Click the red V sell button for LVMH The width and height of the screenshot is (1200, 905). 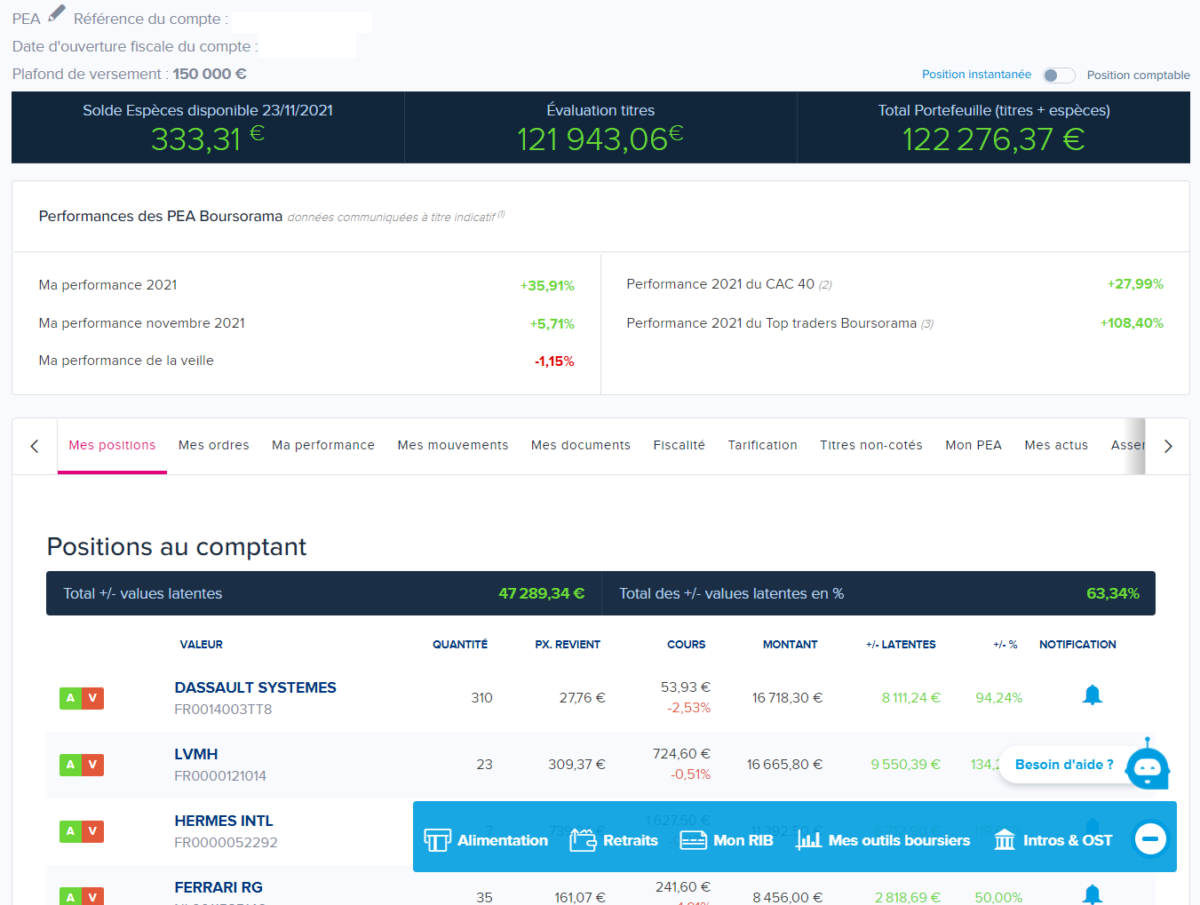click(x=93, y=765)
